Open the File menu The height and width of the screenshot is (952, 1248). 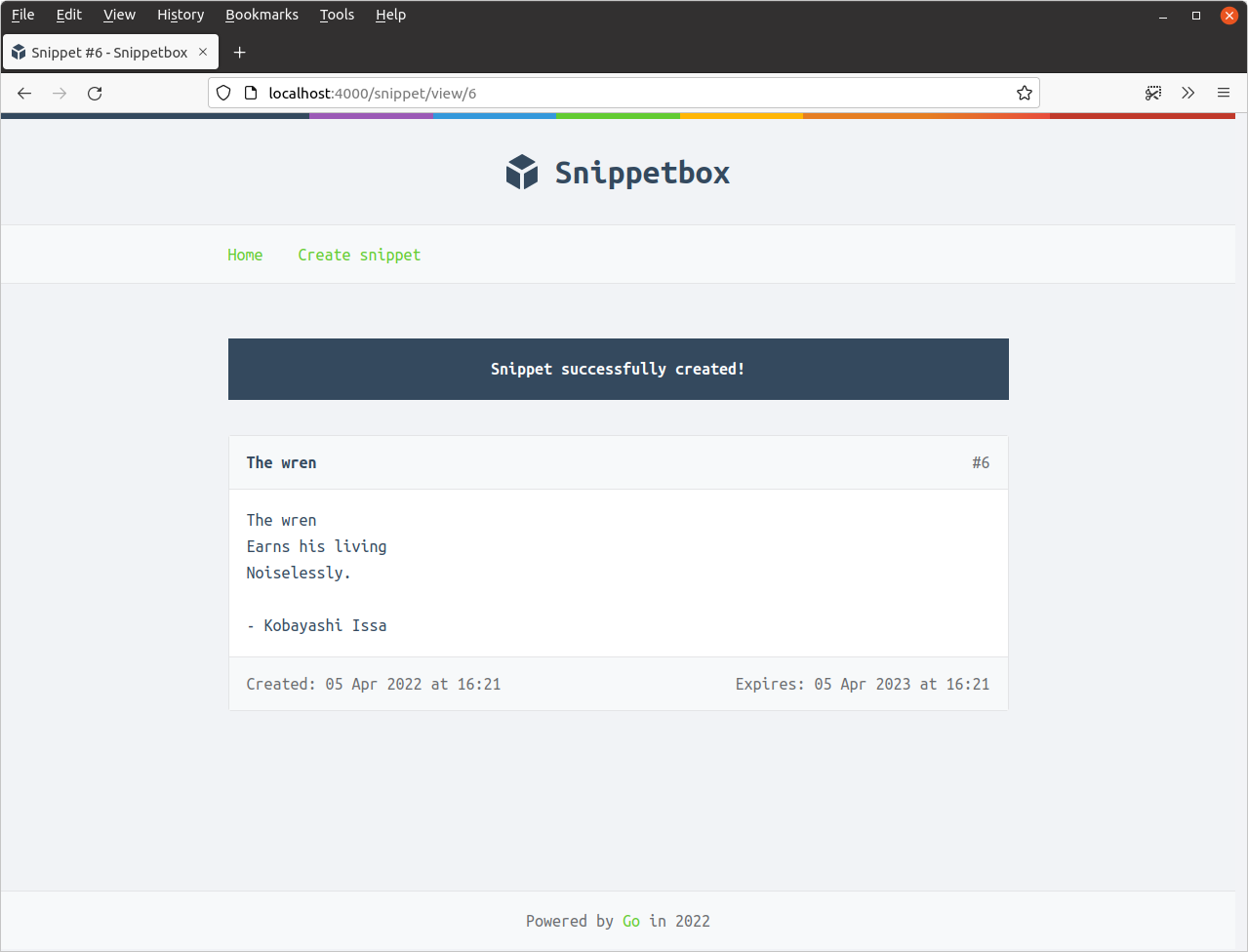(22, 15)
